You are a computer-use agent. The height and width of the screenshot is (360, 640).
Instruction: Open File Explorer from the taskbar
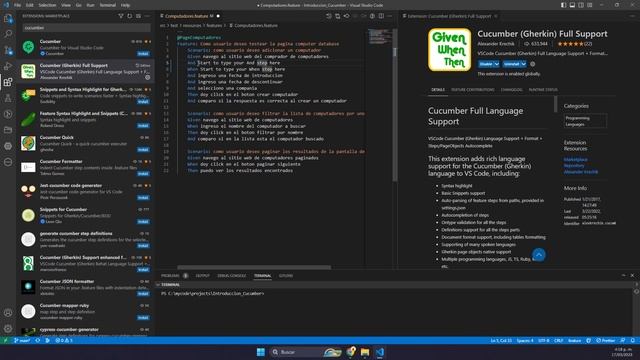coord(365,352)
